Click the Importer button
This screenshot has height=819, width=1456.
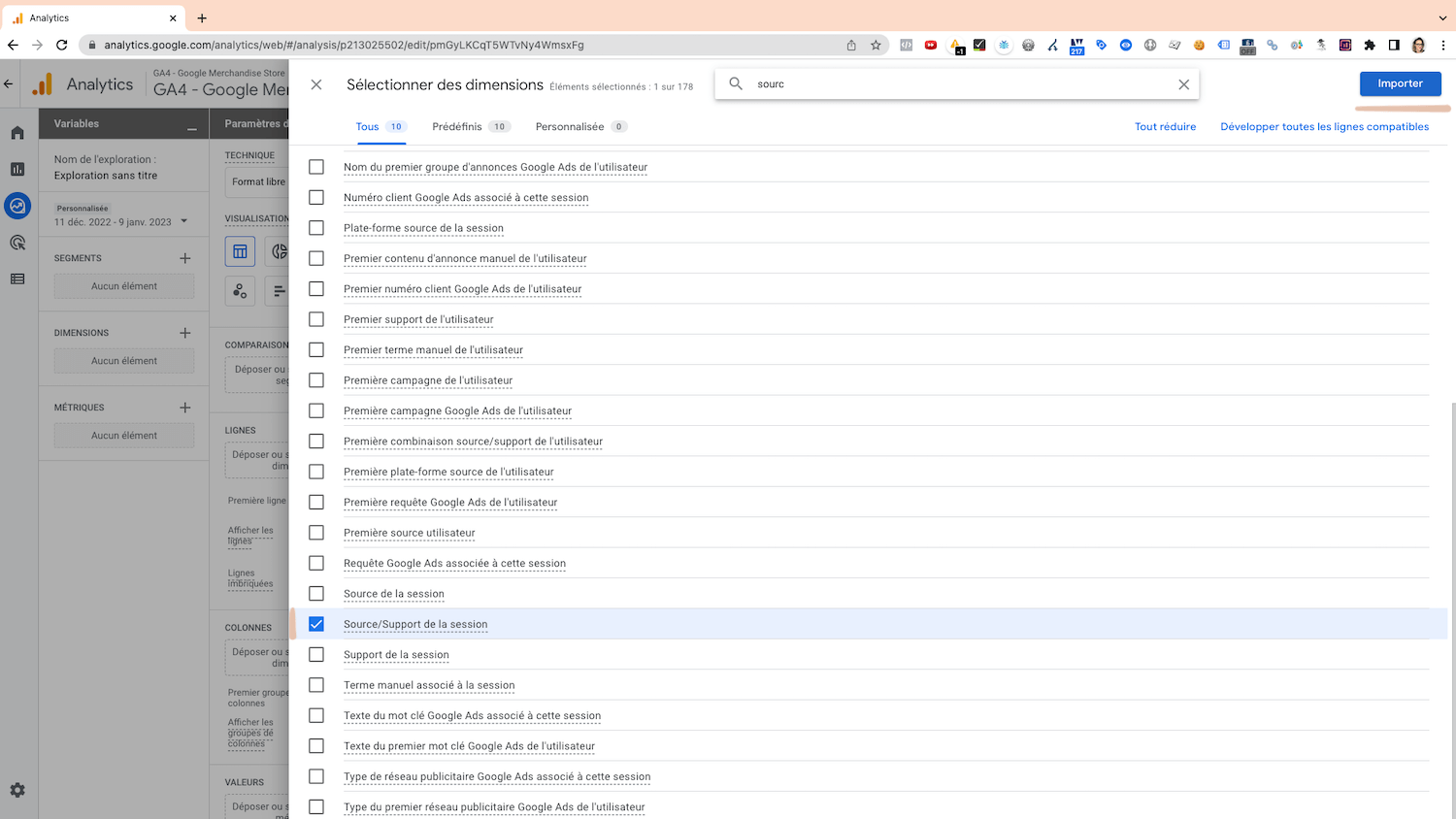[x=1400, y=83]
